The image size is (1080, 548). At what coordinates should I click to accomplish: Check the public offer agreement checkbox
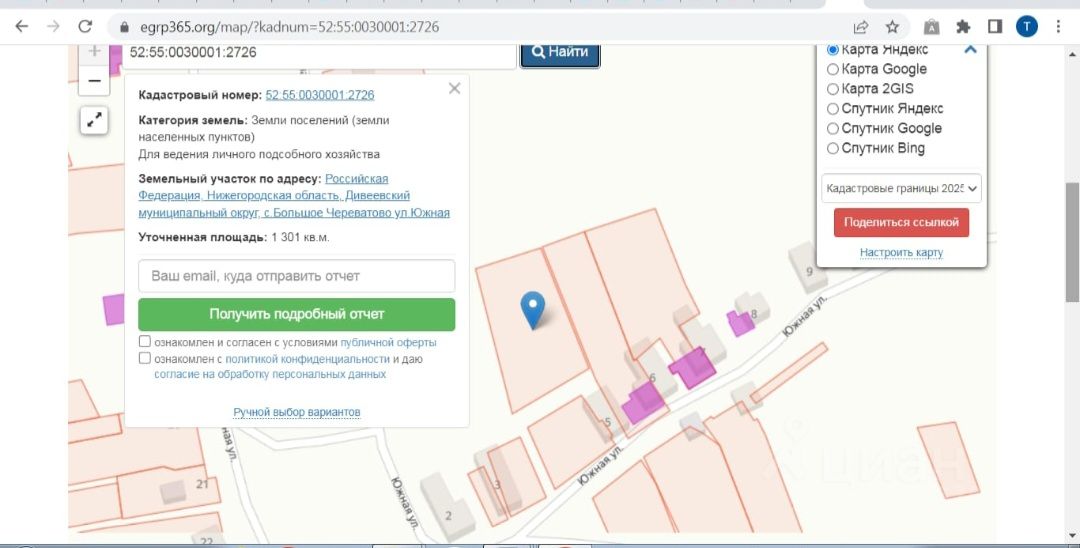[146, 342]
